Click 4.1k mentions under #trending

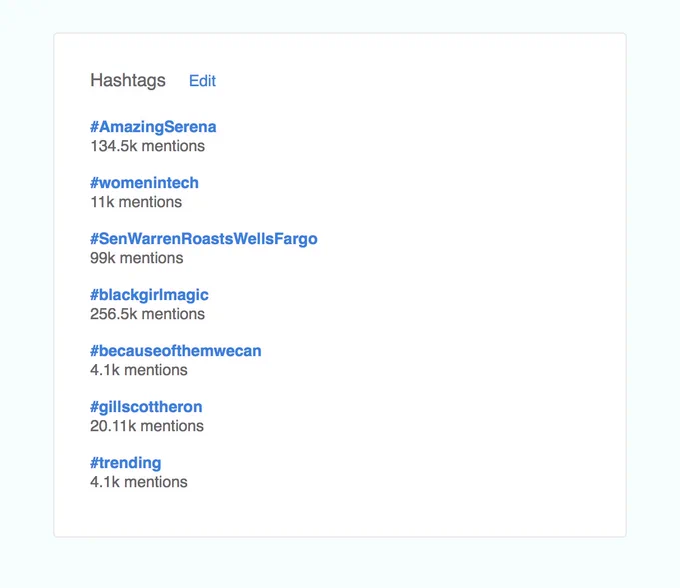[139, 482]
